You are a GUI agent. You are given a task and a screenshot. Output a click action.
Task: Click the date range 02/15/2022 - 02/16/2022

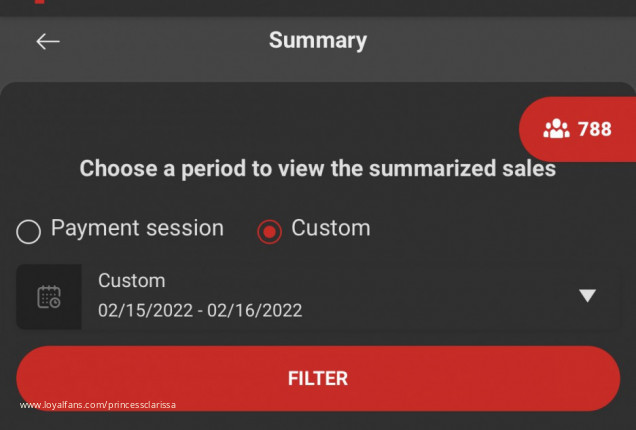pyautogui.click(x=200, y=311)
